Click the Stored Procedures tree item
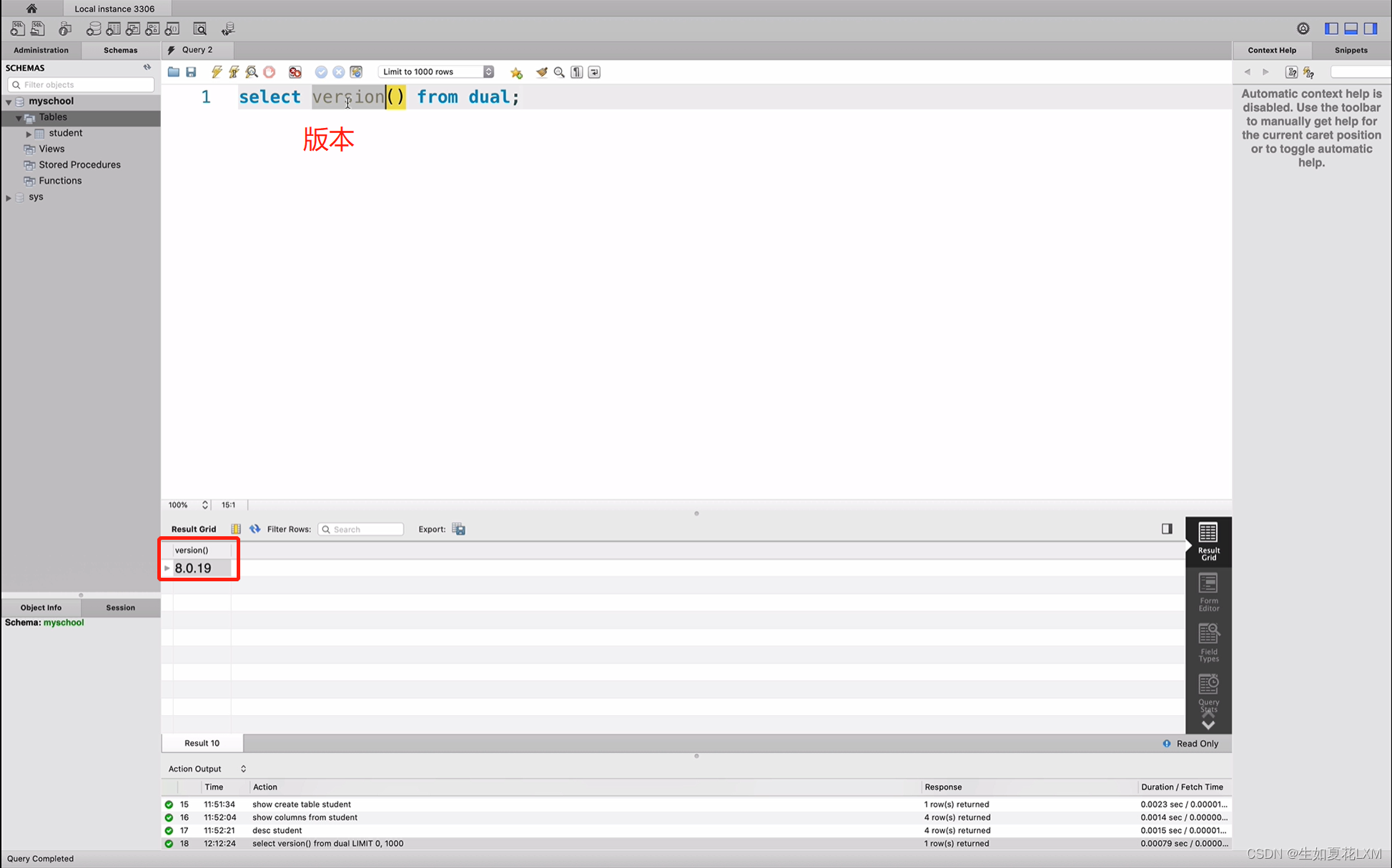1392x868 pixels. click(79, 164)
